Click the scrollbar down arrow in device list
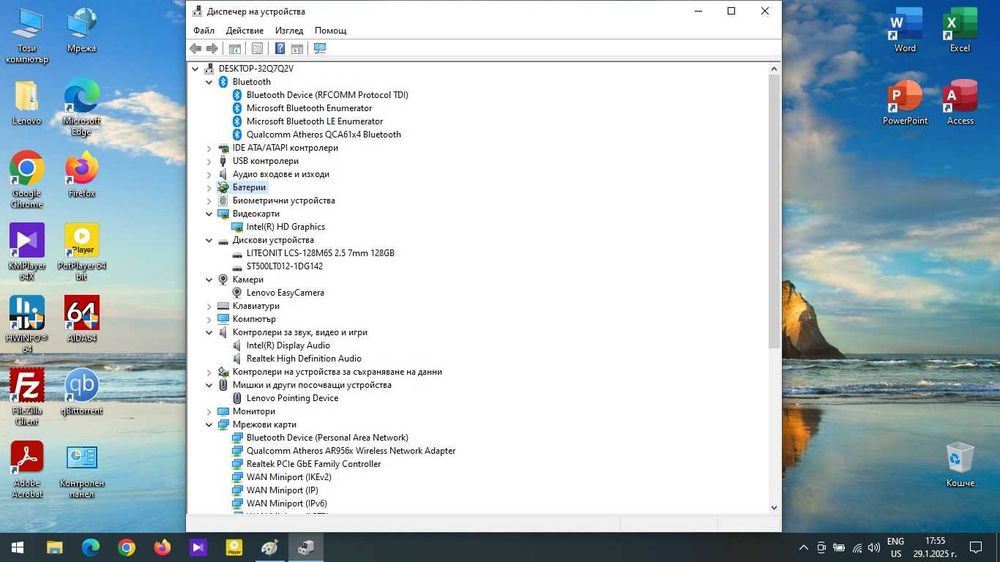Viewport: 1000px width, 562px height. click(x=774, y=508)
